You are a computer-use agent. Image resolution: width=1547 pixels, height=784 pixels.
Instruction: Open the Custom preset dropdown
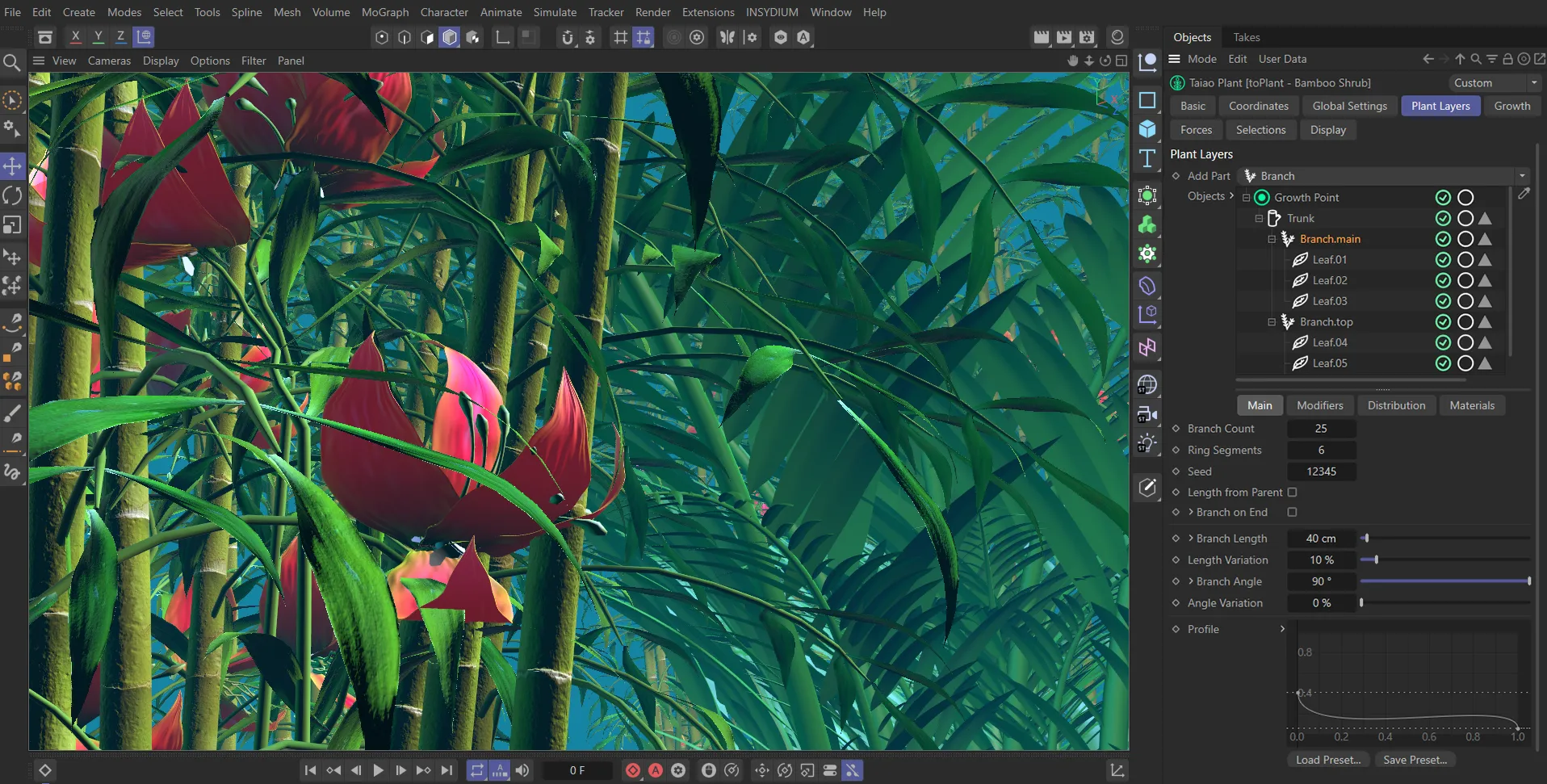[1494, 82]
